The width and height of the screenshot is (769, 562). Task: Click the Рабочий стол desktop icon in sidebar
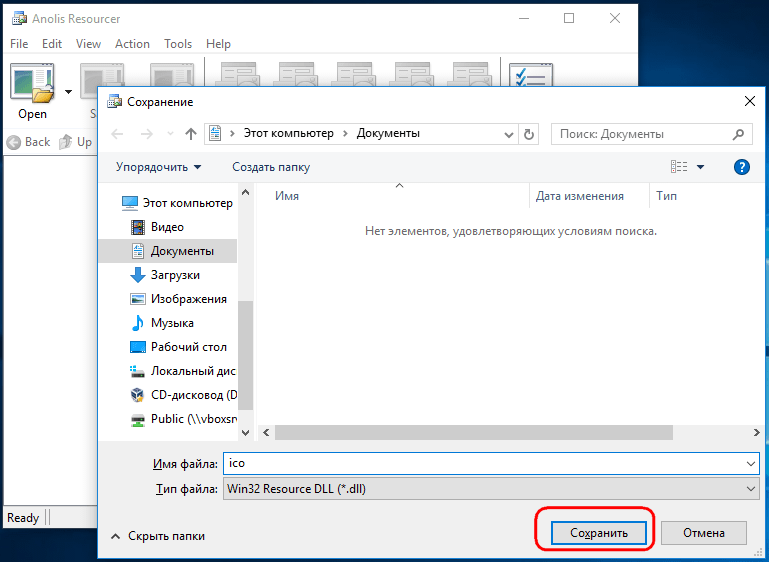[138, 347]
